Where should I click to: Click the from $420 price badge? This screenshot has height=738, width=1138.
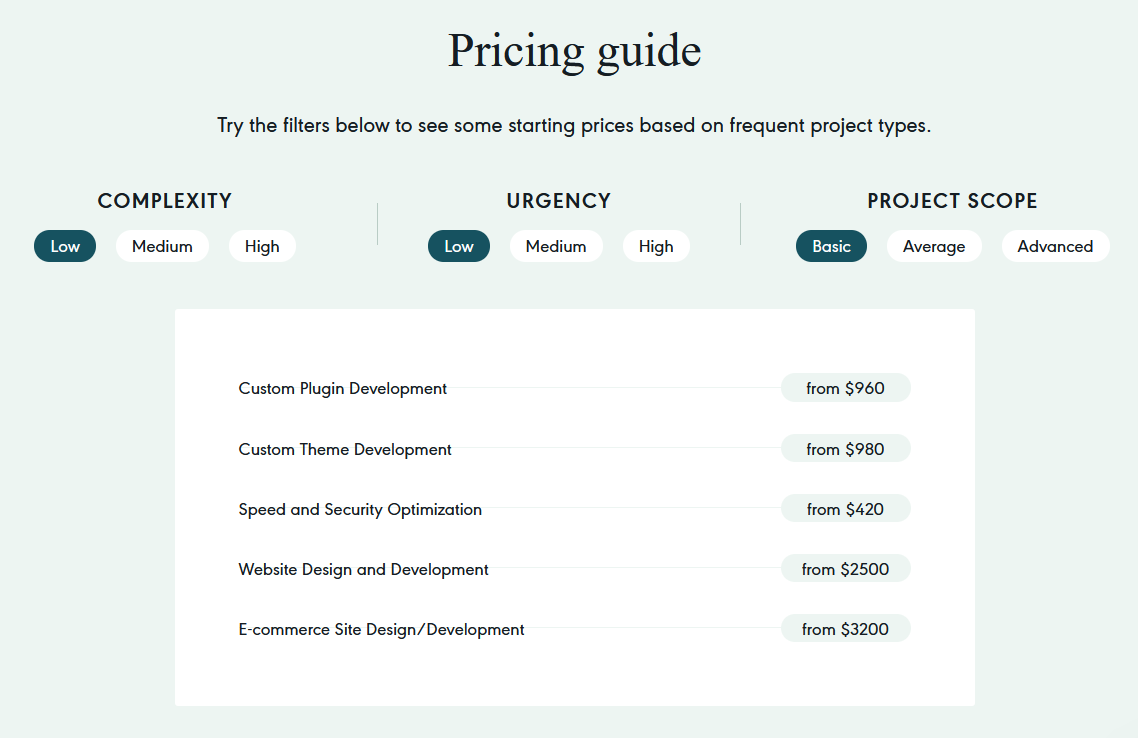845,508
